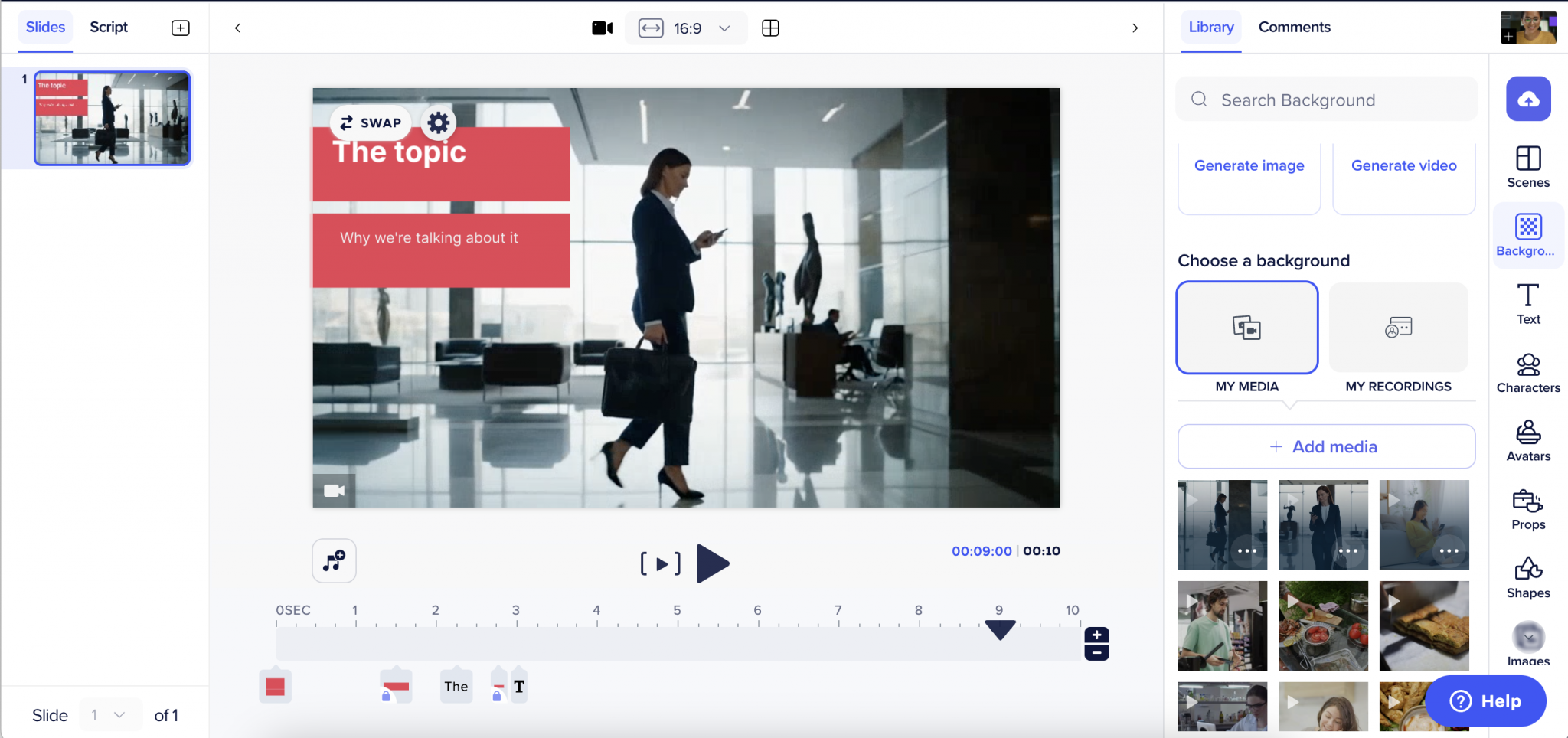This screenshot has width=1568, height=738.
Task: Switch to the Script tab
Action: (x=109, y=28)
